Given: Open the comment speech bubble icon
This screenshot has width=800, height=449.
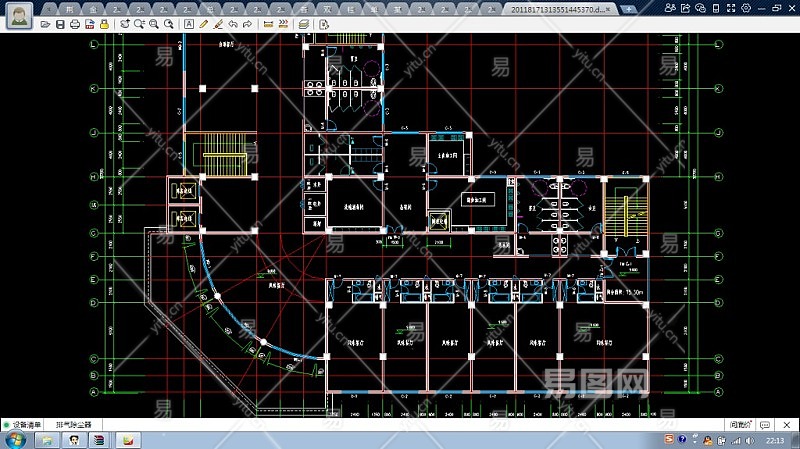Looking at the screenshot, I should point(765,425).
